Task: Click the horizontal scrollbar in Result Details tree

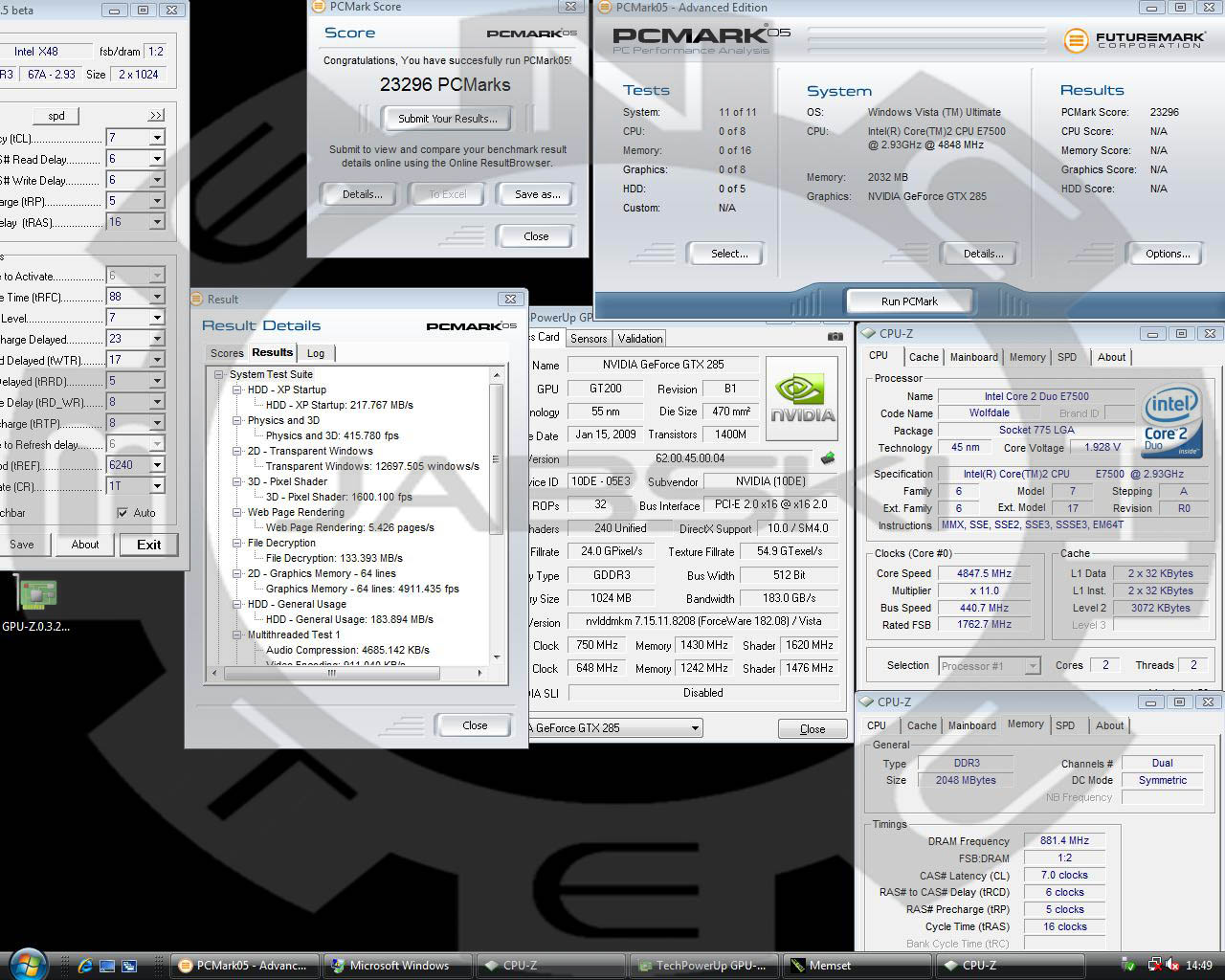Action: pyautogui.click(x=331, y=673)
